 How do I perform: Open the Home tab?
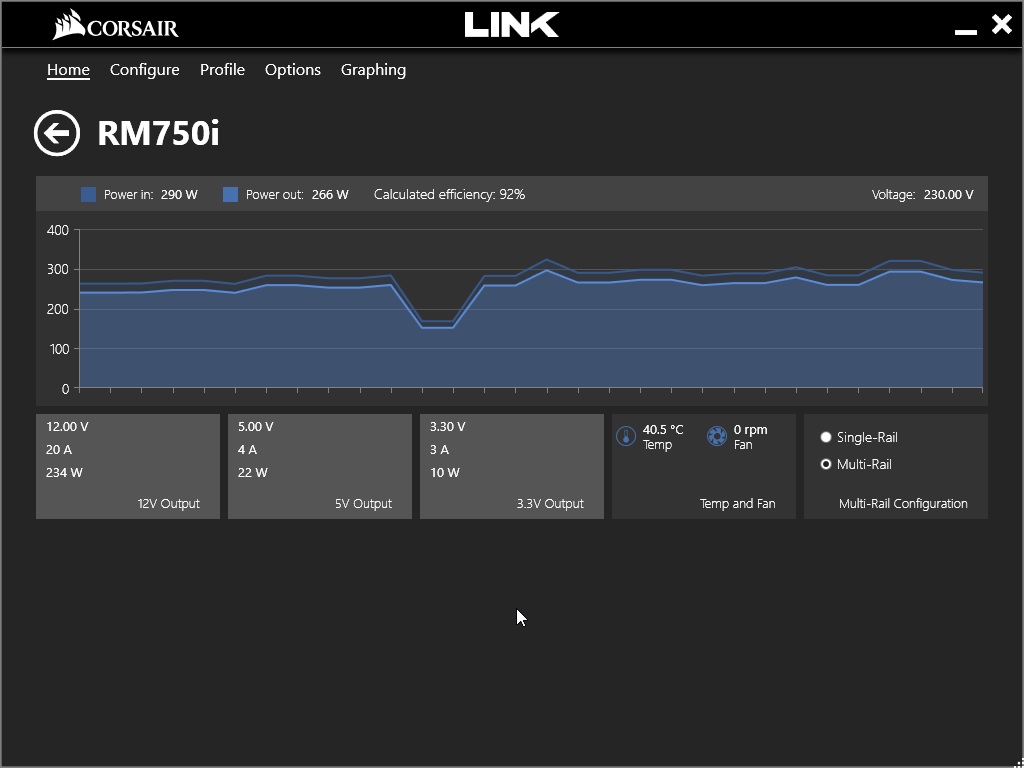pyautogui.click(x=69, y=70)
